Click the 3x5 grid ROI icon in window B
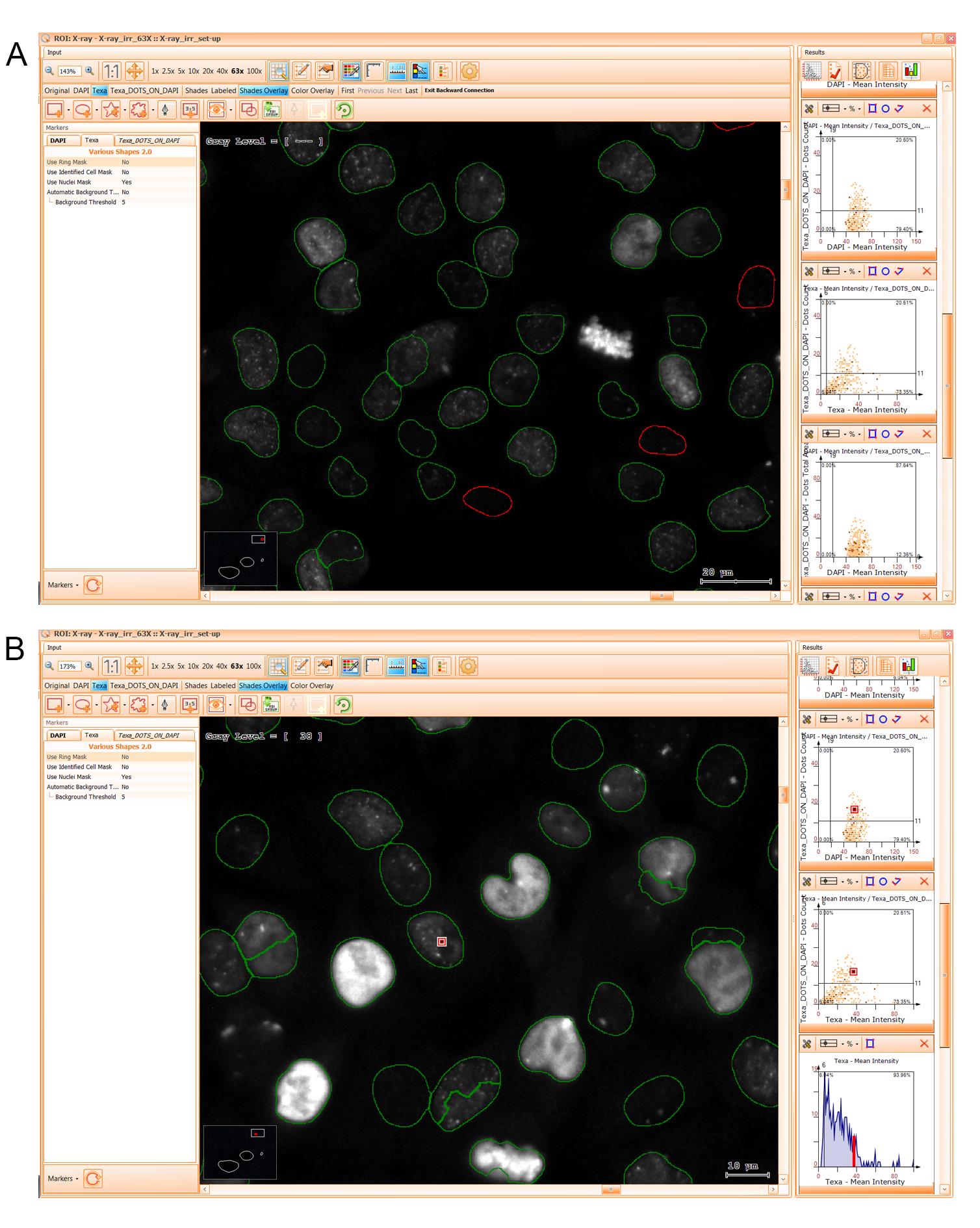980x1228 pixels. click(x=189, y=704)
